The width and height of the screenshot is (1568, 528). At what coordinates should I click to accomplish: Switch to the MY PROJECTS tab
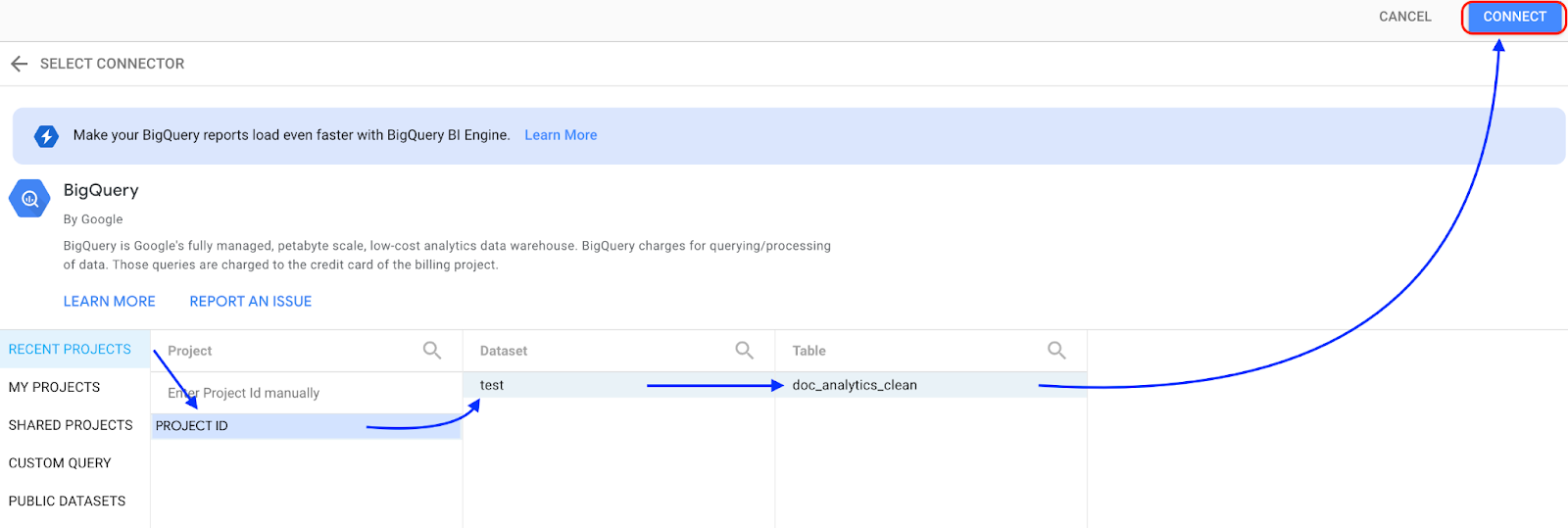(54, 387)
